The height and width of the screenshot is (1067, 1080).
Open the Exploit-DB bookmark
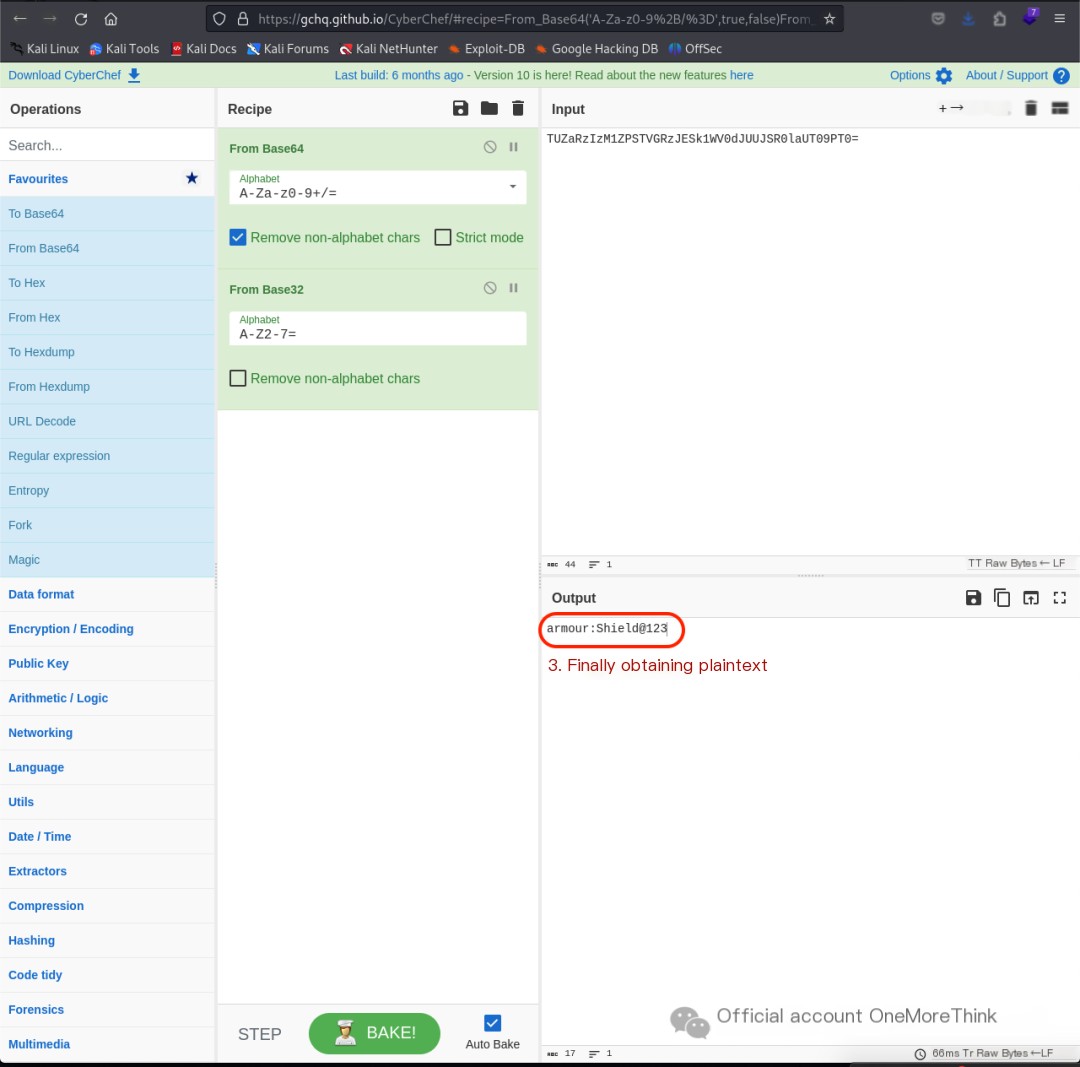[x=487, y=49]
